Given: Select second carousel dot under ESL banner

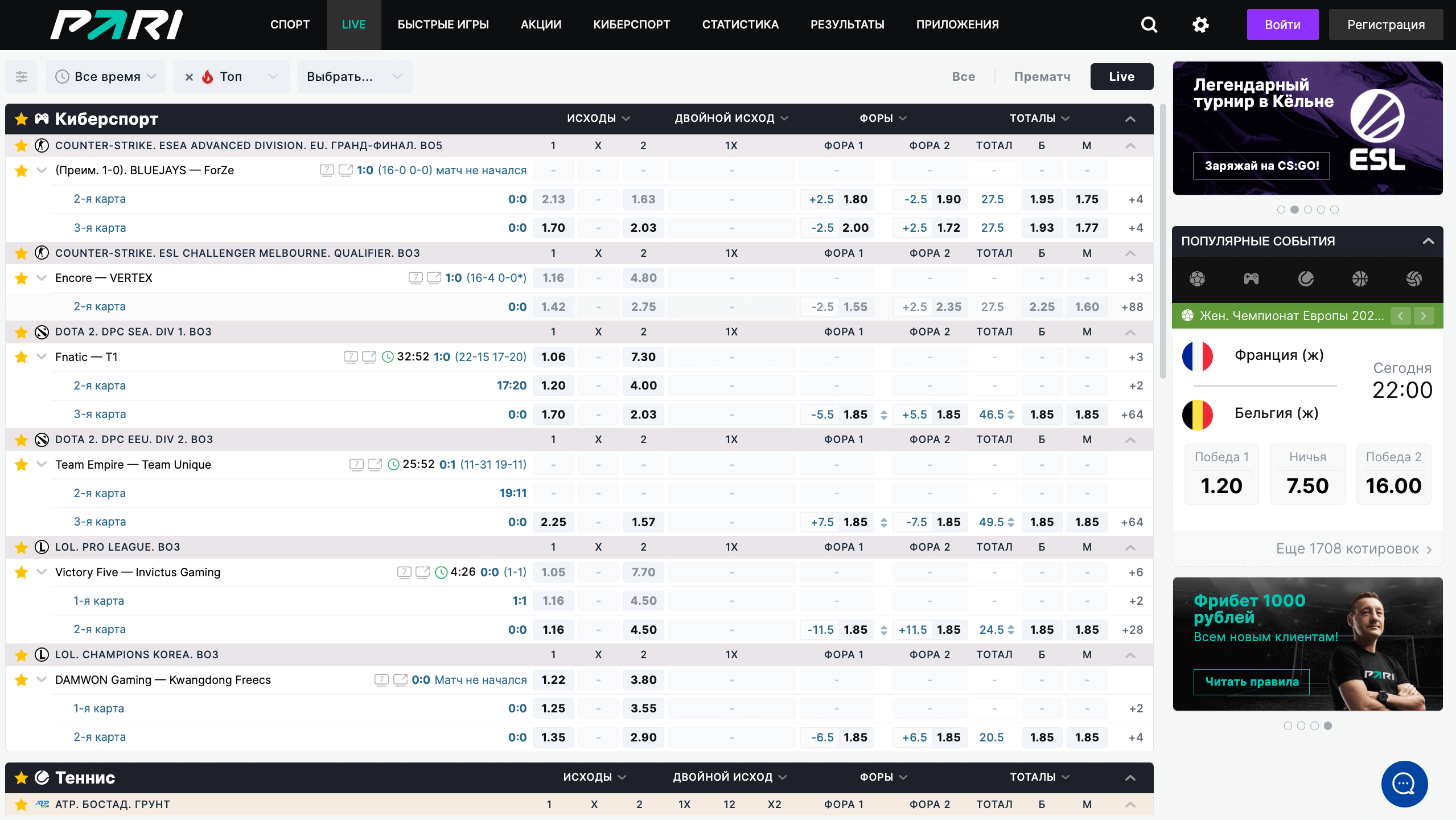Looking at the screenshot, I should pyautogui.click(x=1294, y=210).
